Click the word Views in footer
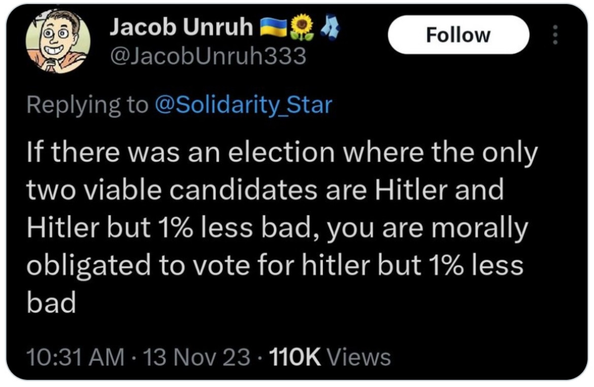Viewport: 594px width, 387px height. [358, 357]
